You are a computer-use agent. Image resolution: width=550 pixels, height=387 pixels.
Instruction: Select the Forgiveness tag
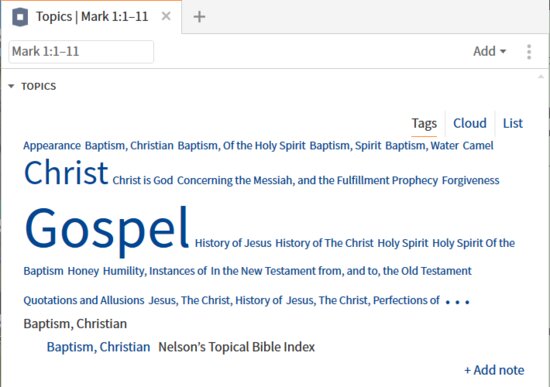(470, 180)
